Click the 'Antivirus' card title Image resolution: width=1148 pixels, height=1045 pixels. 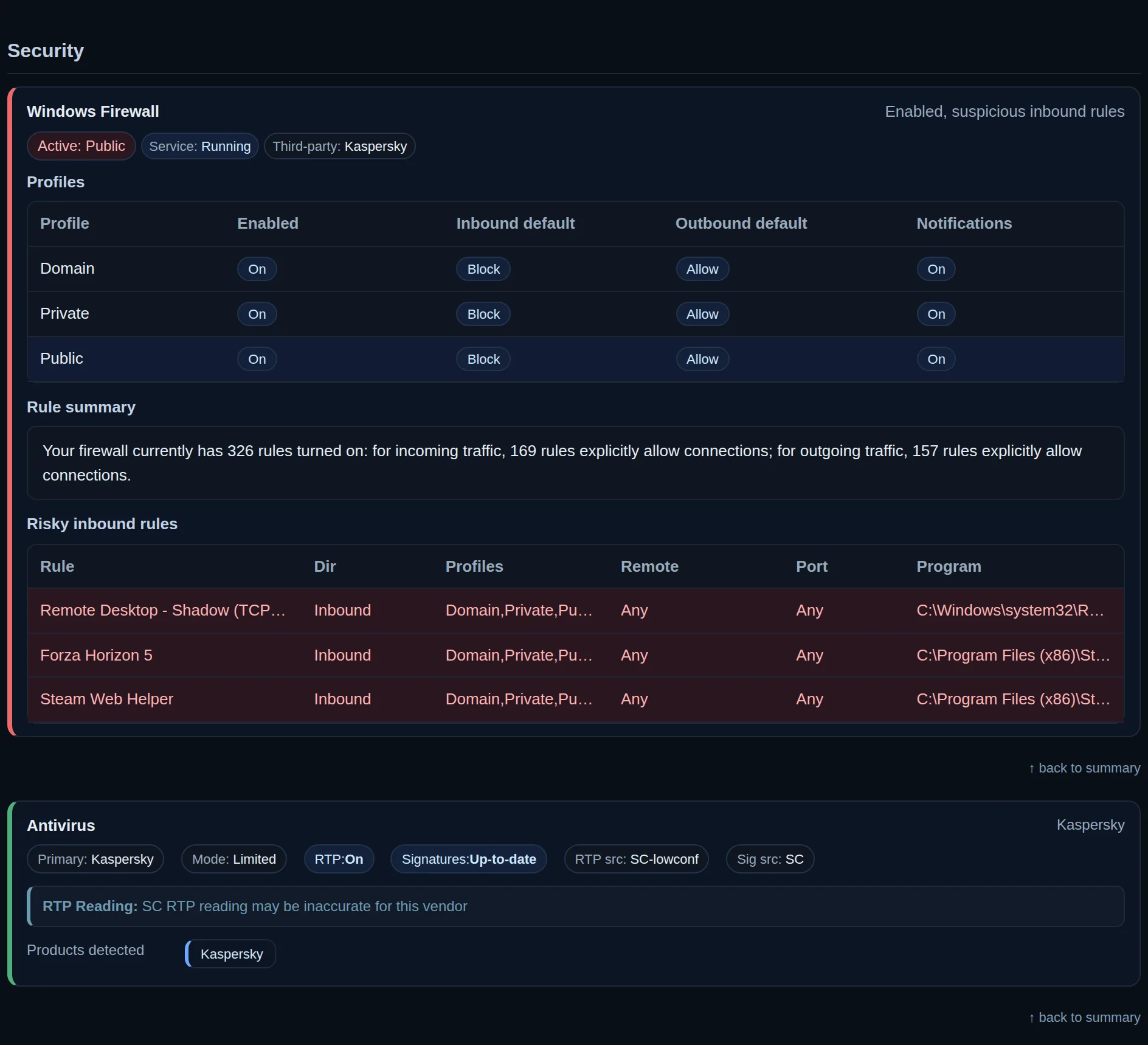click(x=61, y=825)
